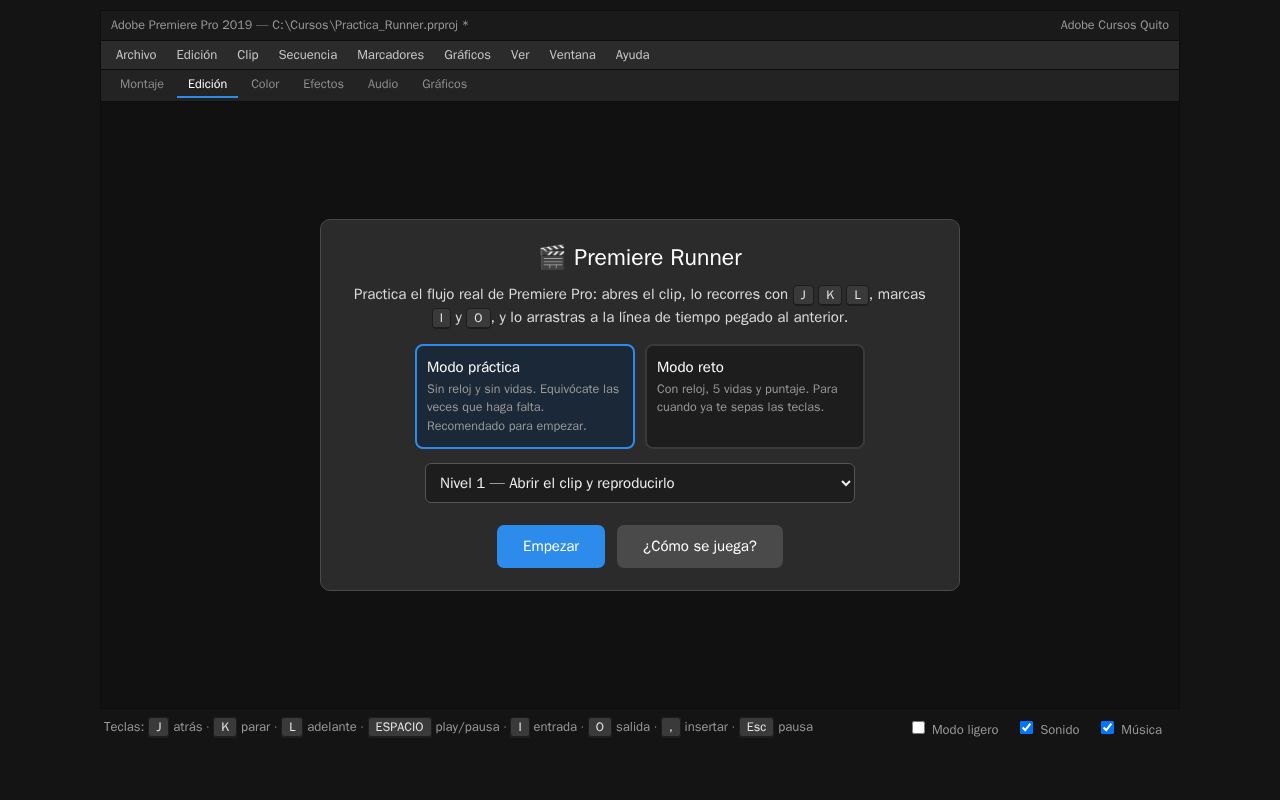
Task: Click the Adobe Cursos Quito title text
Action: pos(1114,25)
